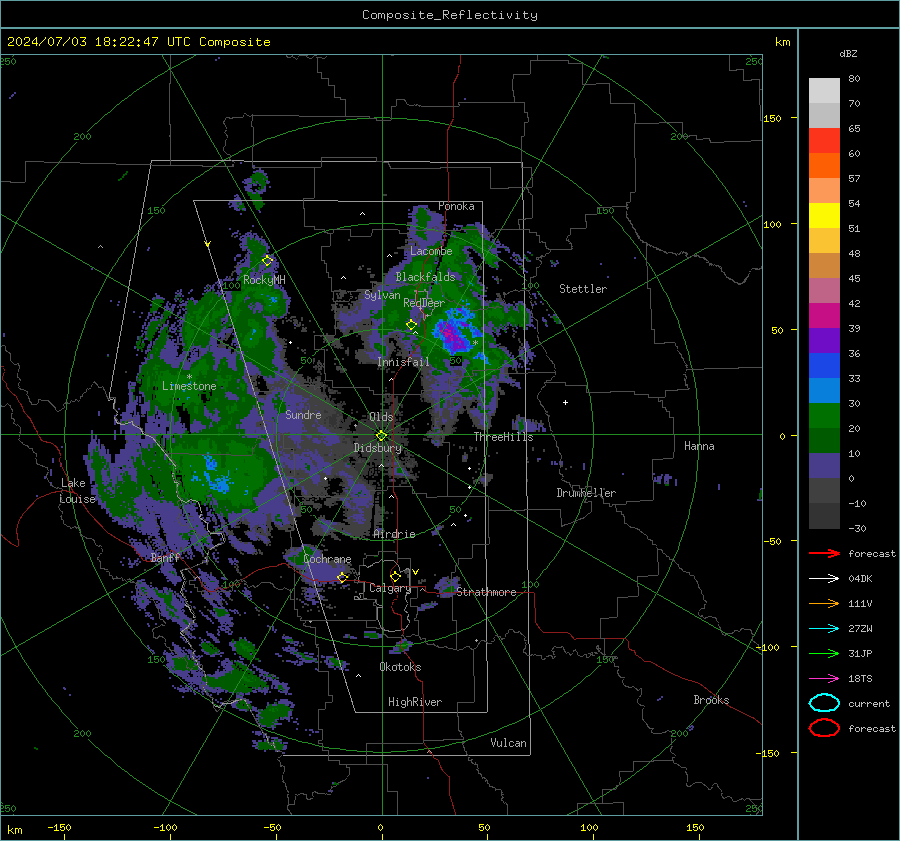Click the Didsbury town label

tap(378, 448)
